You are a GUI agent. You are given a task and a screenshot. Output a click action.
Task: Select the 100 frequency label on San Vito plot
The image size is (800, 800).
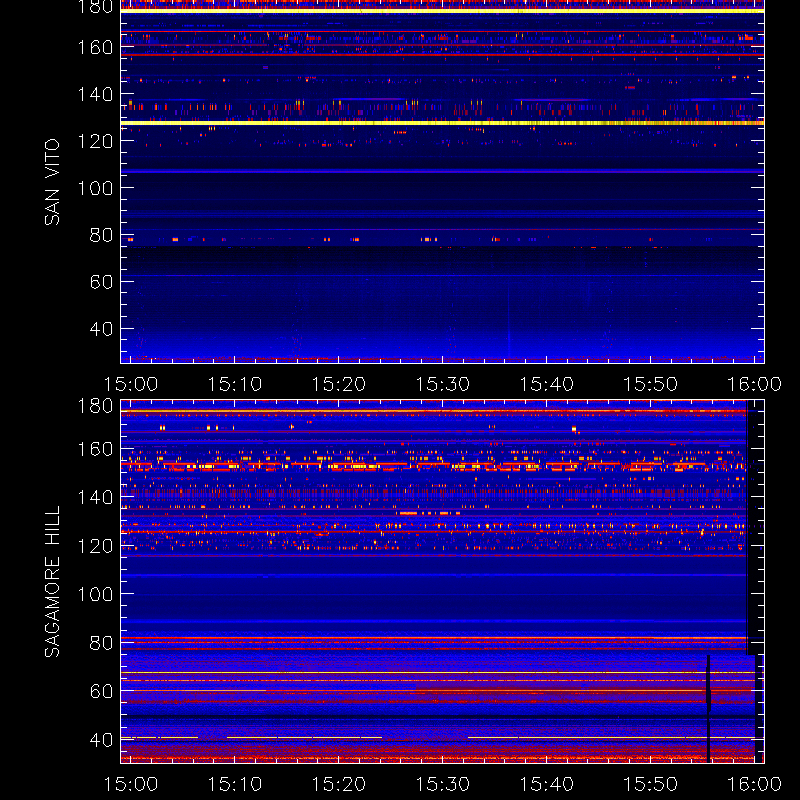click(95, 188)
